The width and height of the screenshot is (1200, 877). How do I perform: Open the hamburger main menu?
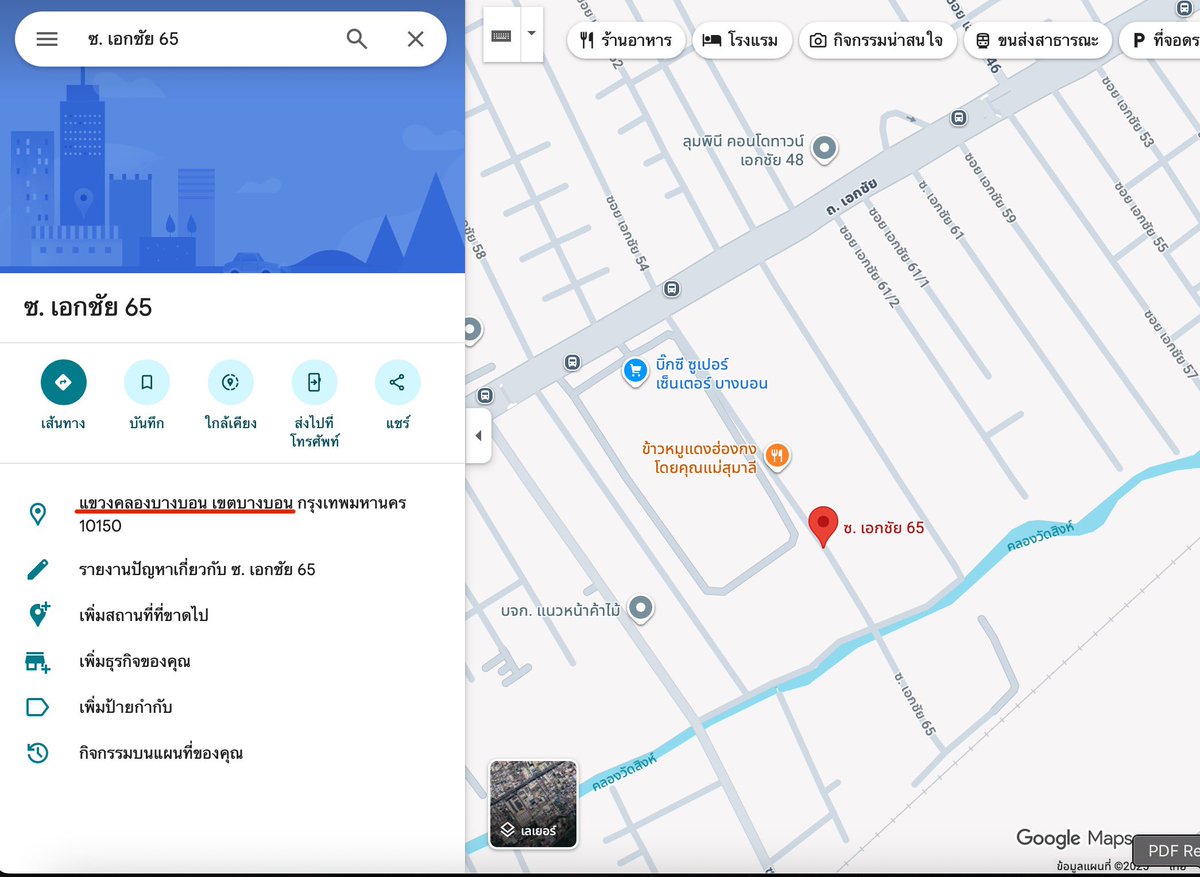(x=47, y=39)
